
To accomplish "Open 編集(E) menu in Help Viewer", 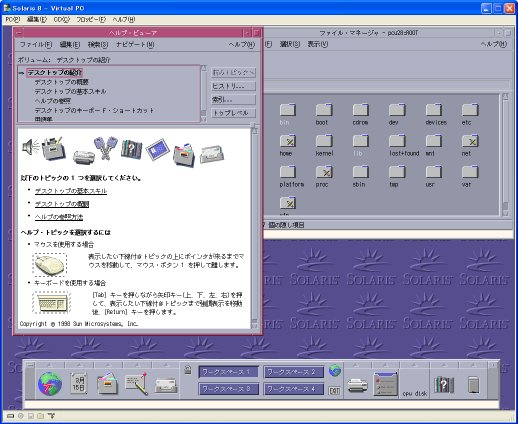I will (x=70, y=44).
